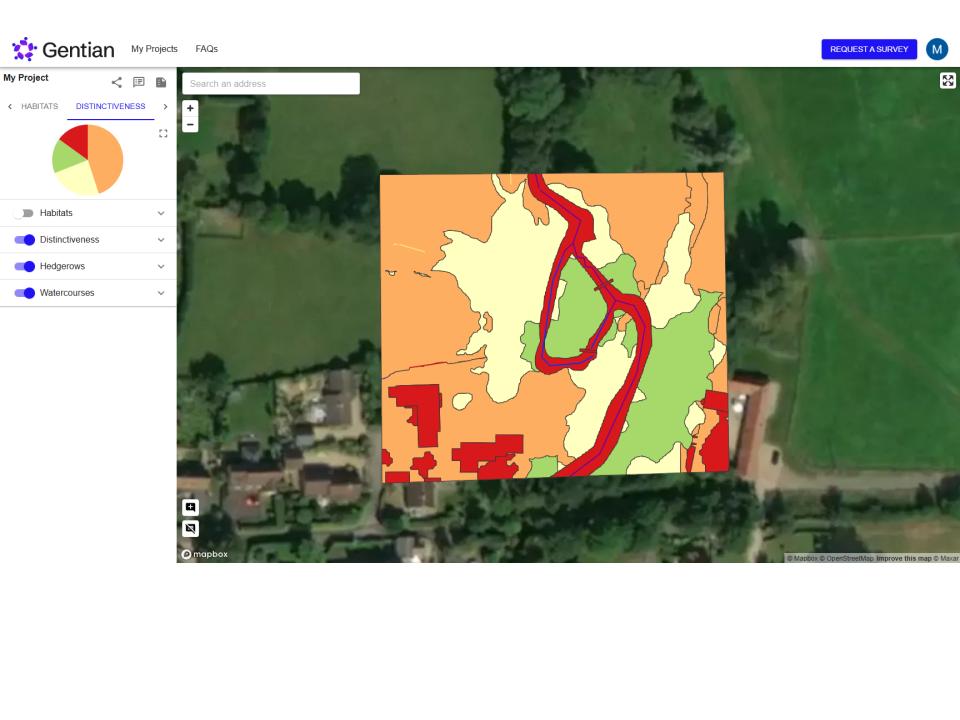Viewport: 960px width, 720px height.
Task: Click the document report icon
Action: 161,83
